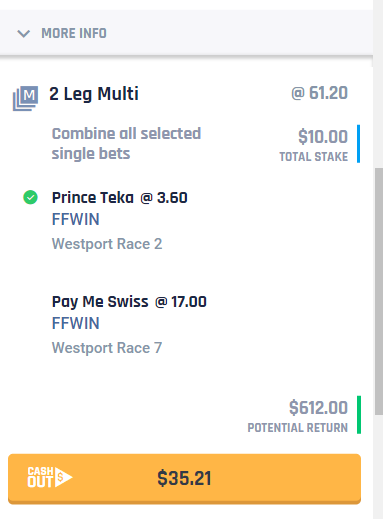
Task: Click the multi odds @ 61.20
Action: tap(319, 93)
